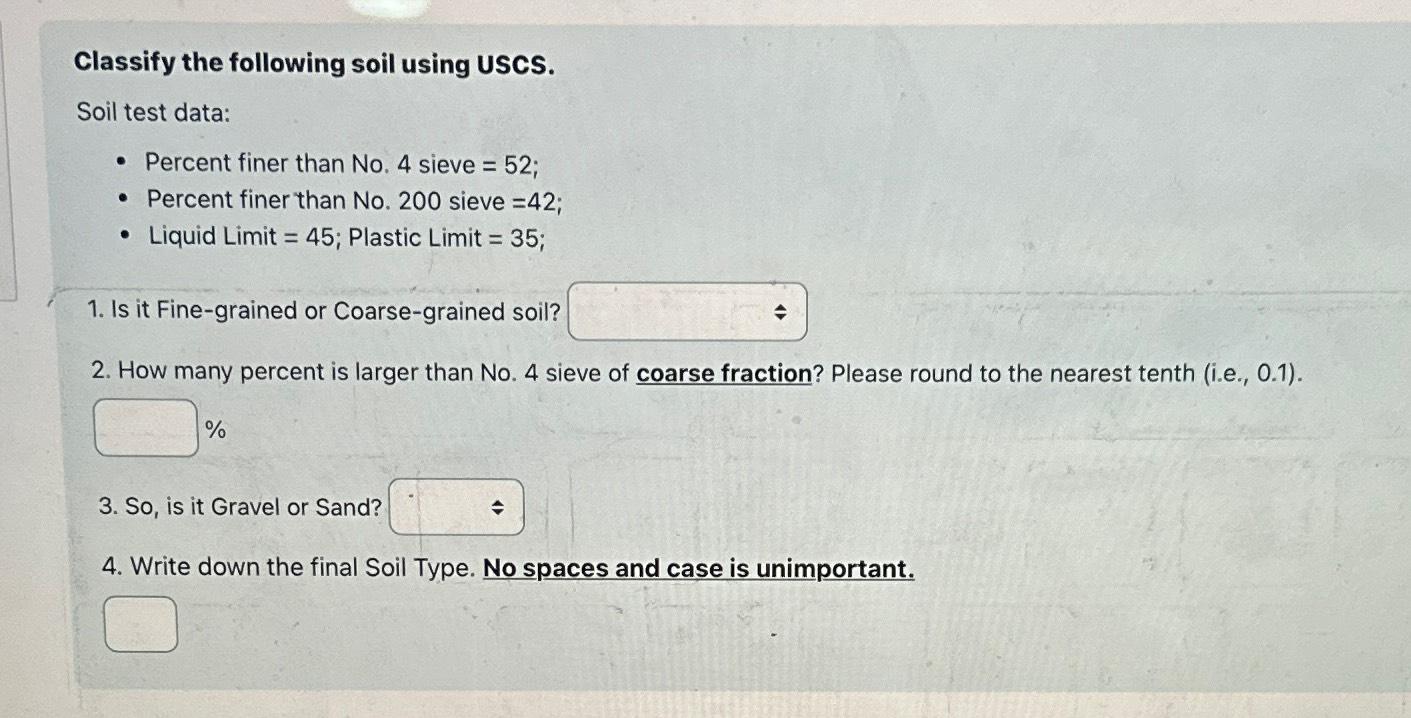Click the answer box for final Soil Type
Viewport: 1411px width, 718px height.
(x=139, y=624)
